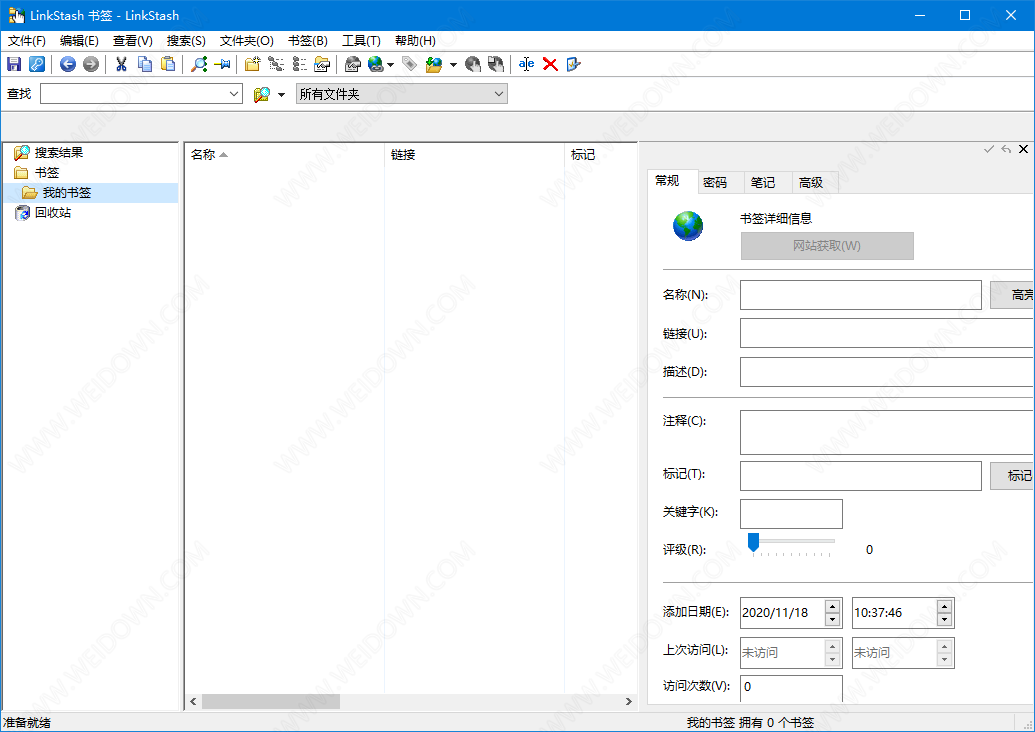
Task: Open the 文件(F) menu
Action: tap(26, 41)
